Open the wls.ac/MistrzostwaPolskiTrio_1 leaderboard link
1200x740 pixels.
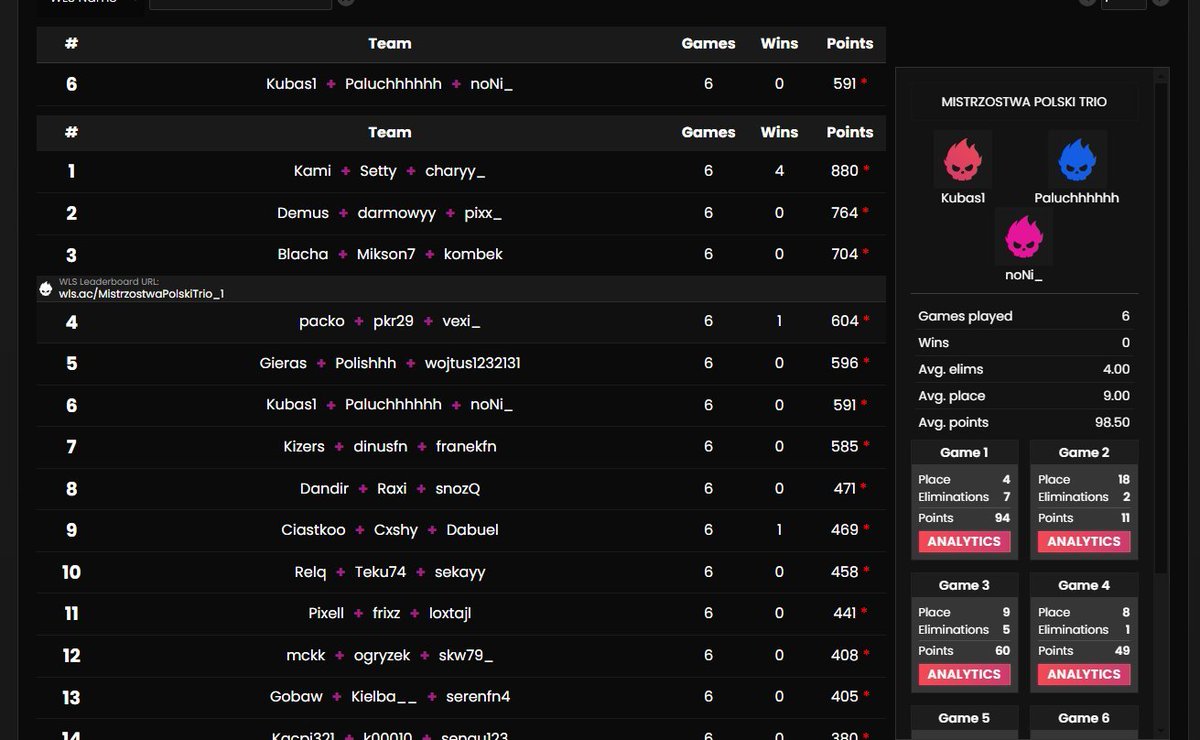(141, 294)
